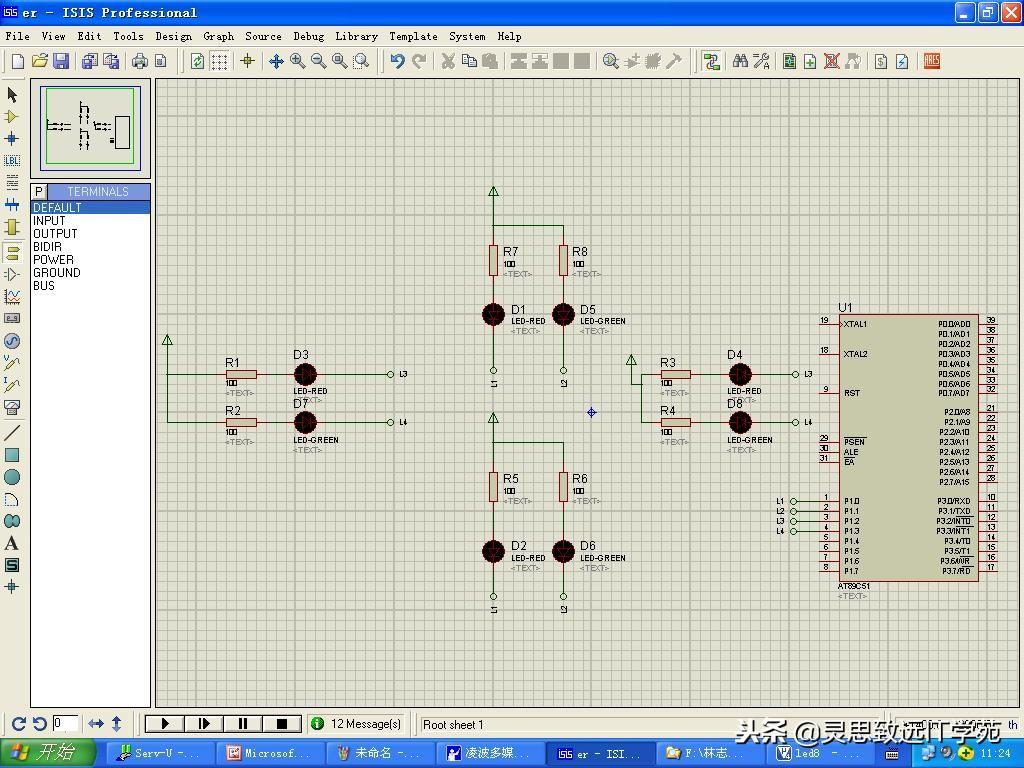Image resolution: width=1024 pixels, height=768 pixels.
Task: Open the Debug menu
Action: click(308, 36)
